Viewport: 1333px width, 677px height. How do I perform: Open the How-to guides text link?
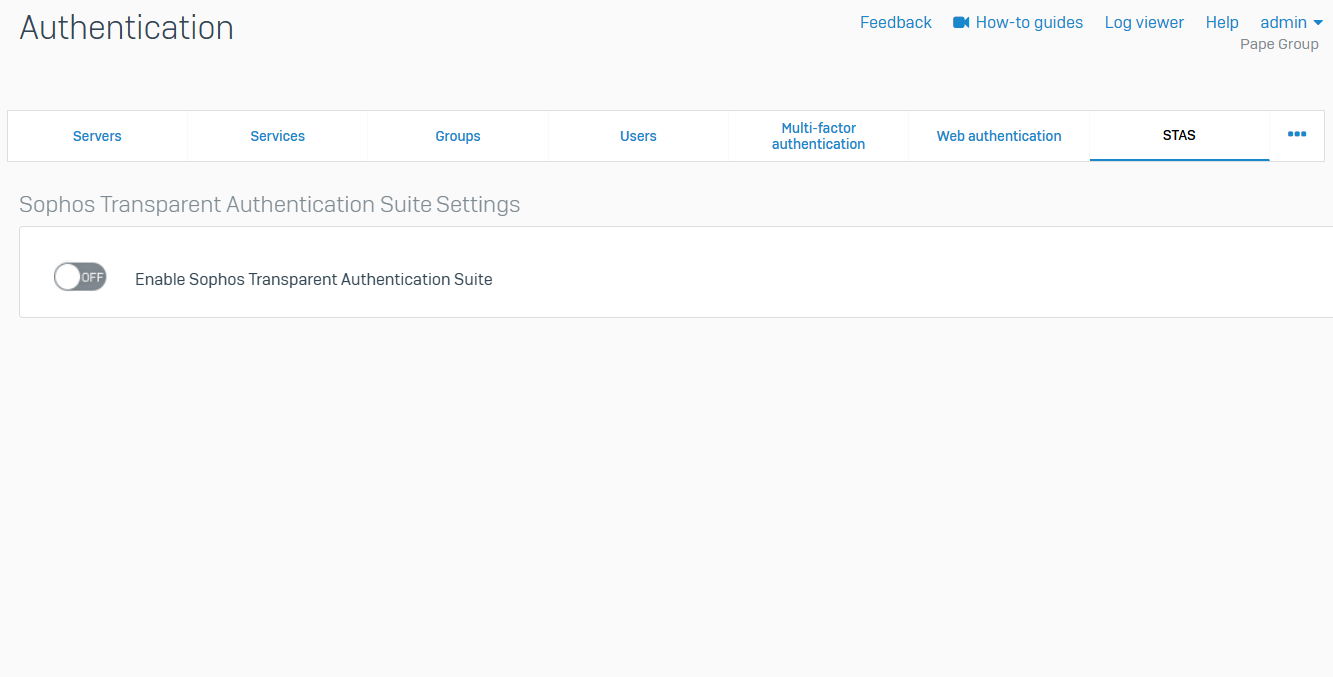1029,22
